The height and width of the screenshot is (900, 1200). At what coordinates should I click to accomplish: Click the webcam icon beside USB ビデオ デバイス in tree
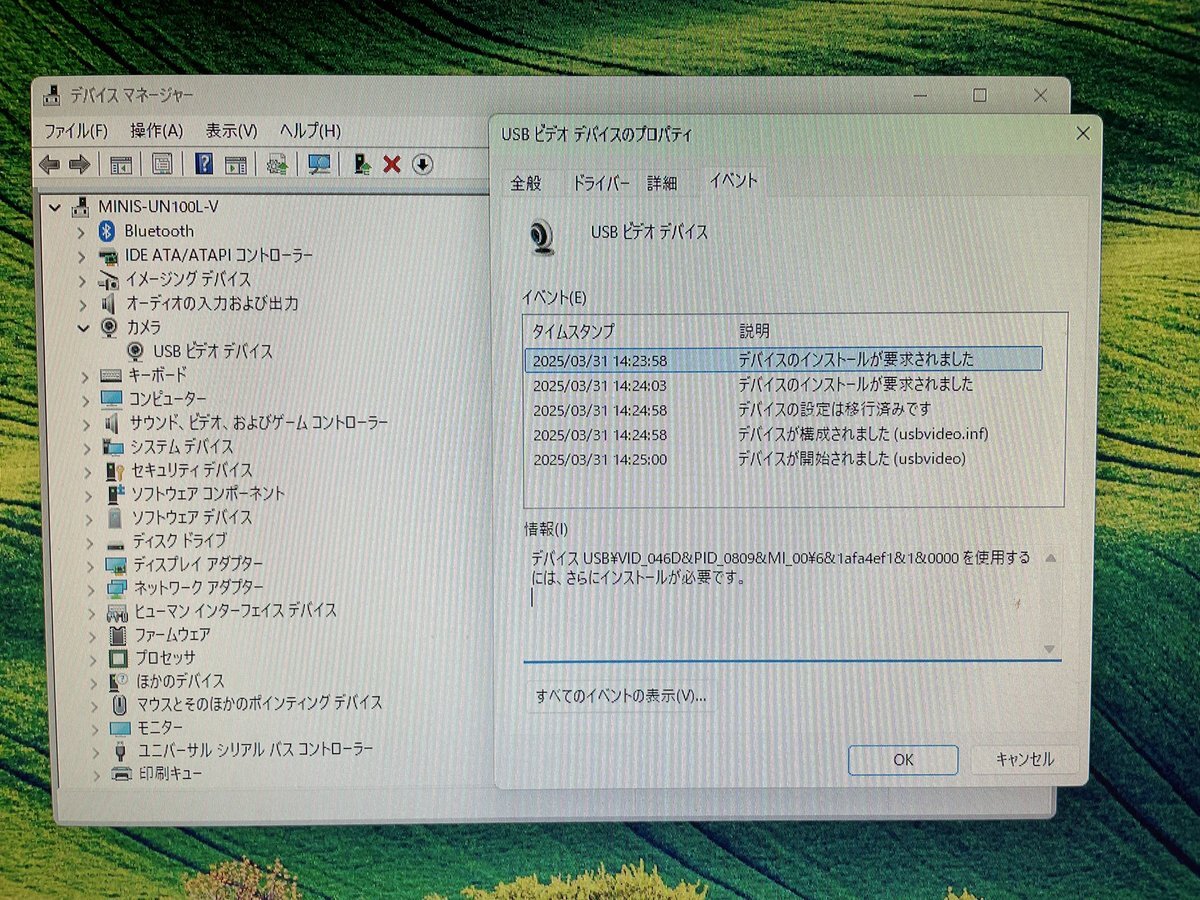[137, 351]
